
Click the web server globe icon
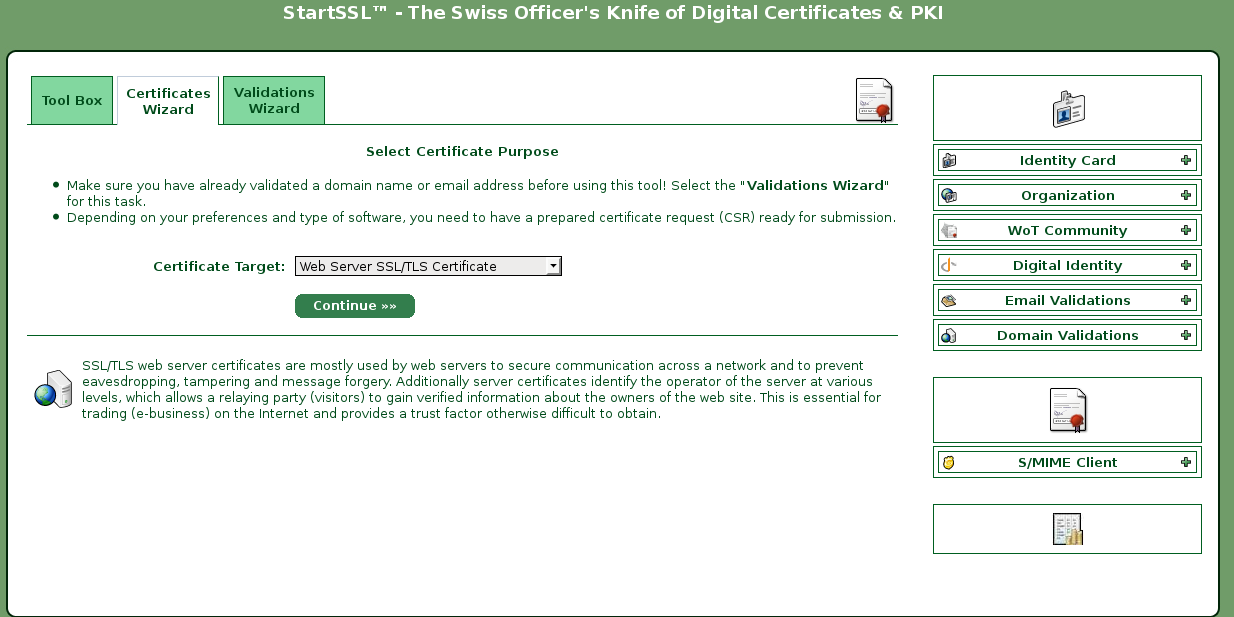pyautogui.click(x=52, y=388)
